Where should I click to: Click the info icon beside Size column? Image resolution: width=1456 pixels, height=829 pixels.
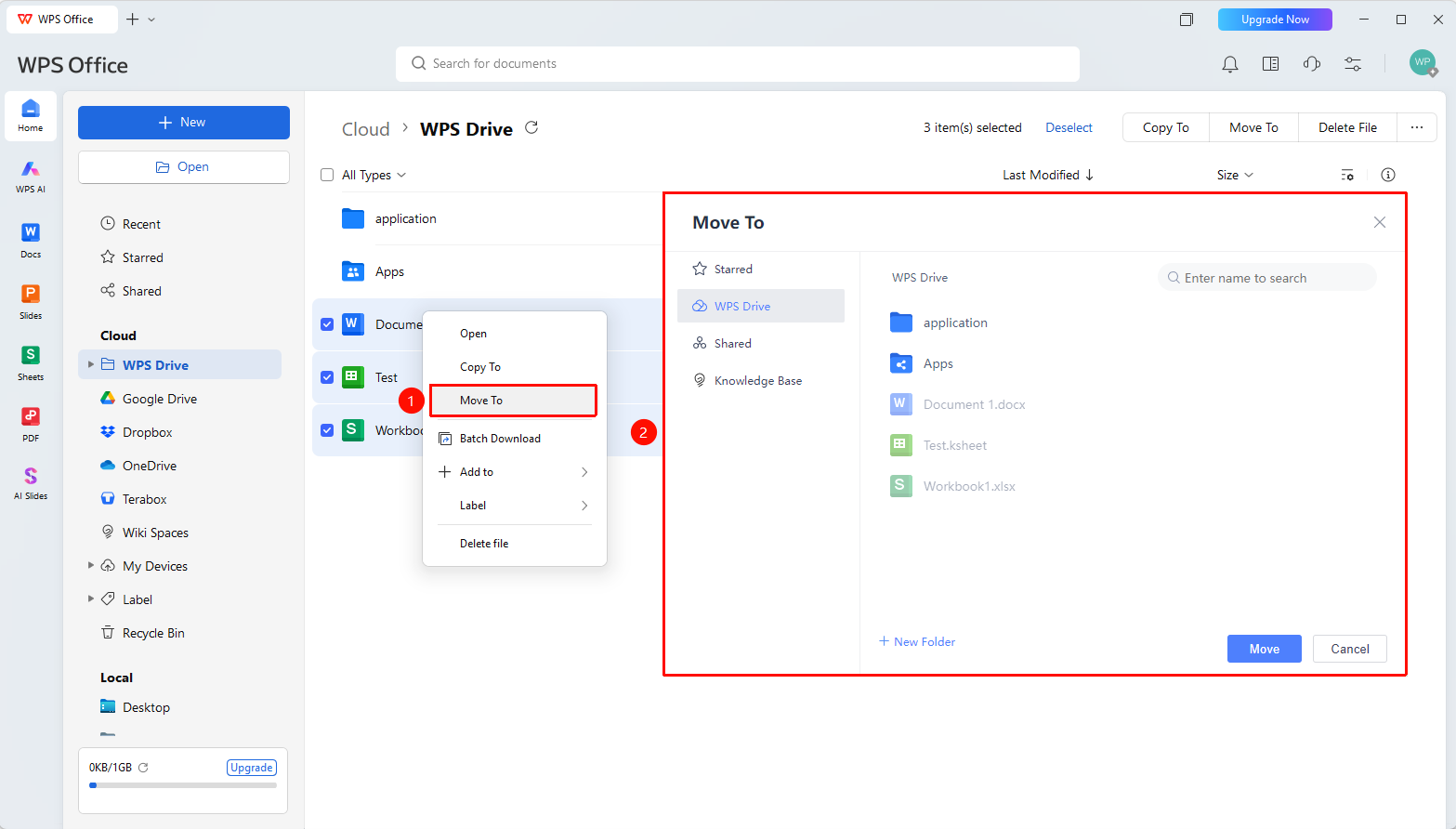[1388, 175]
